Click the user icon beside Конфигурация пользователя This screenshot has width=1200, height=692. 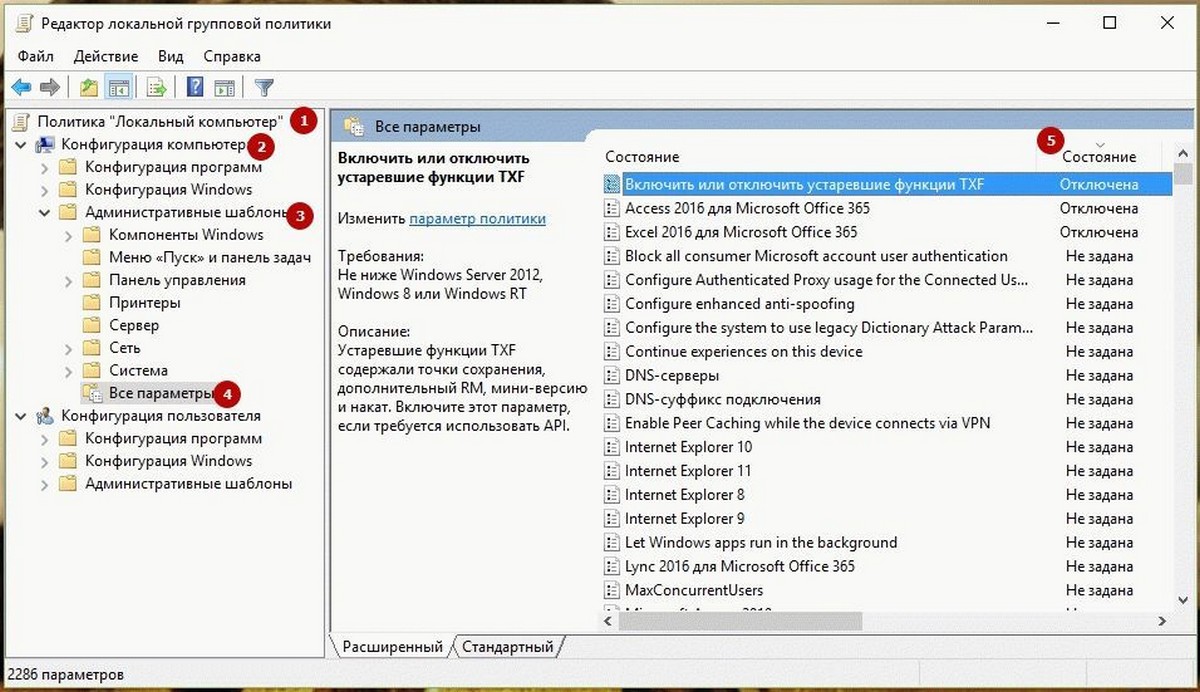click(45, 416)
